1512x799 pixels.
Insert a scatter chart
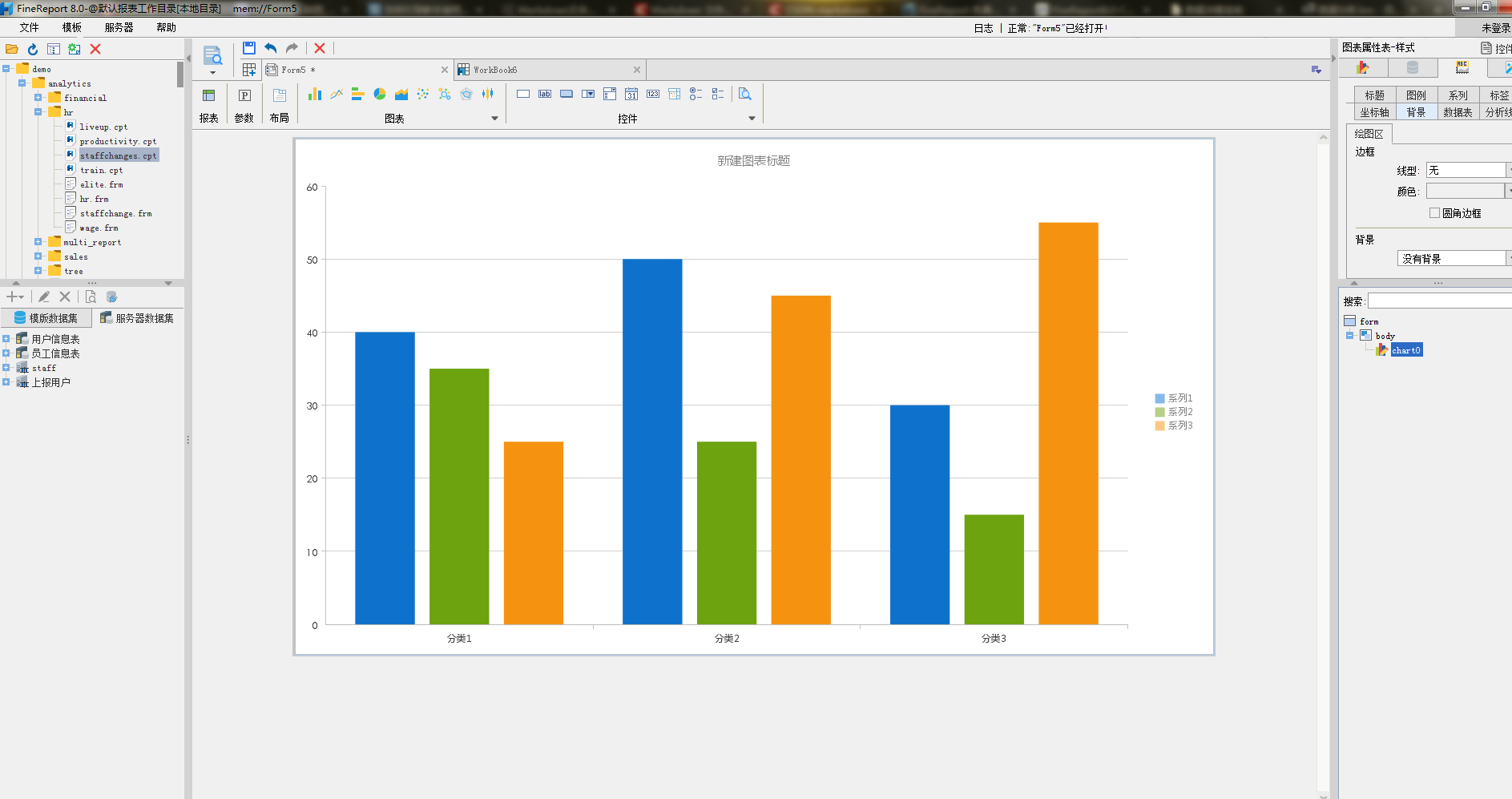(x=423, y=95)
